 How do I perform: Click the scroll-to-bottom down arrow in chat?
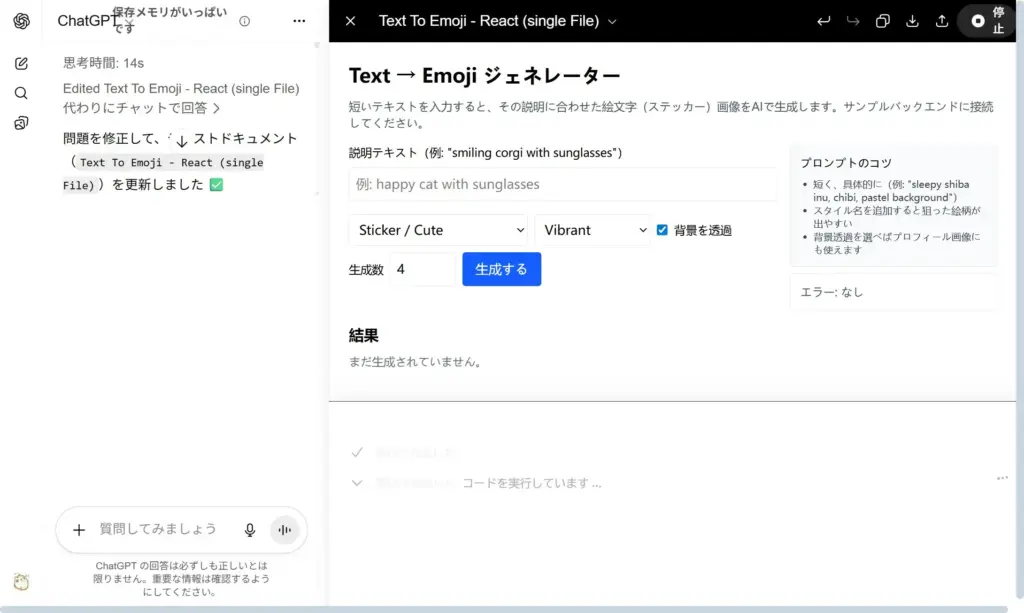[x=182, y=140]
